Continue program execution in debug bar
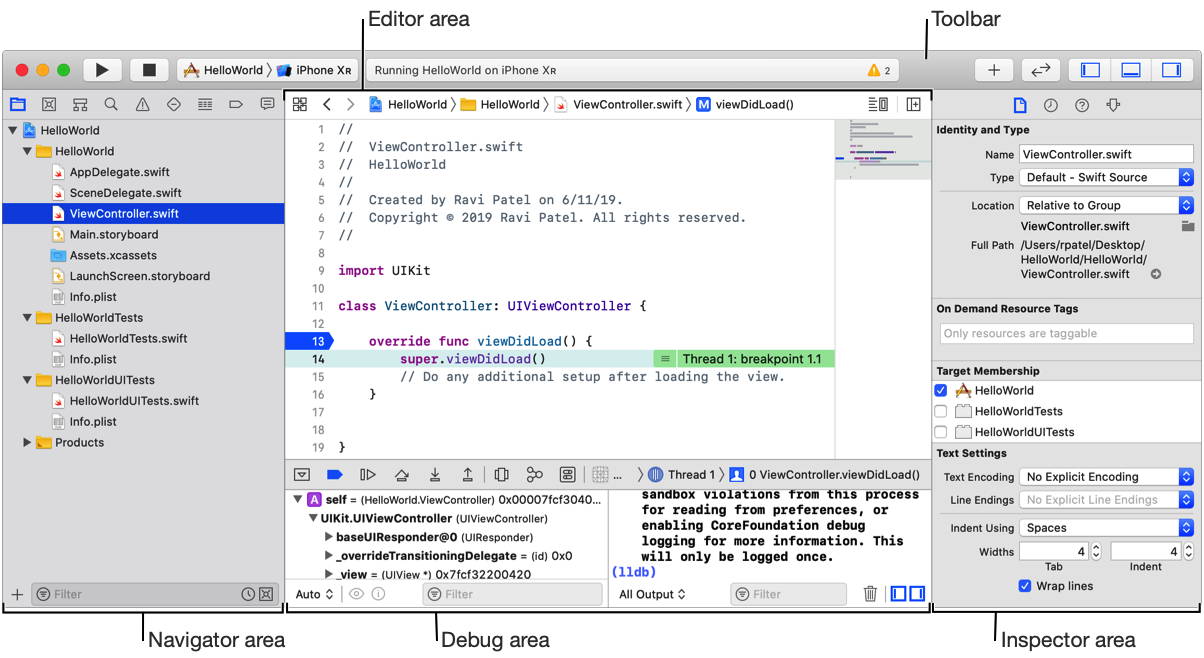 click(368, 475)
